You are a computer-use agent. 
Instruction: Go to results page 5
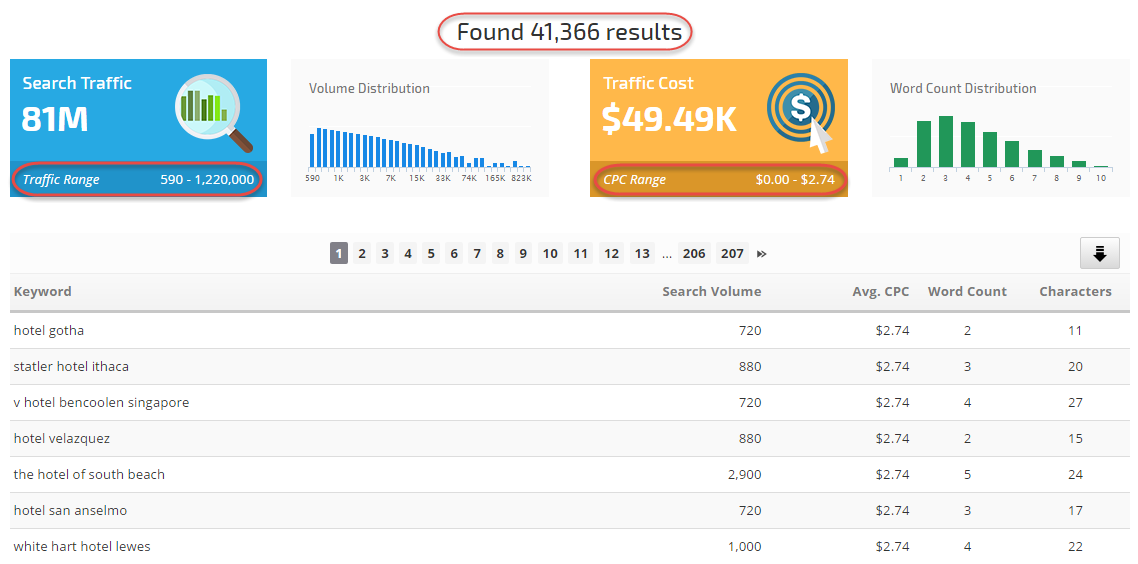pyautogui.click(x=431, y=254)
